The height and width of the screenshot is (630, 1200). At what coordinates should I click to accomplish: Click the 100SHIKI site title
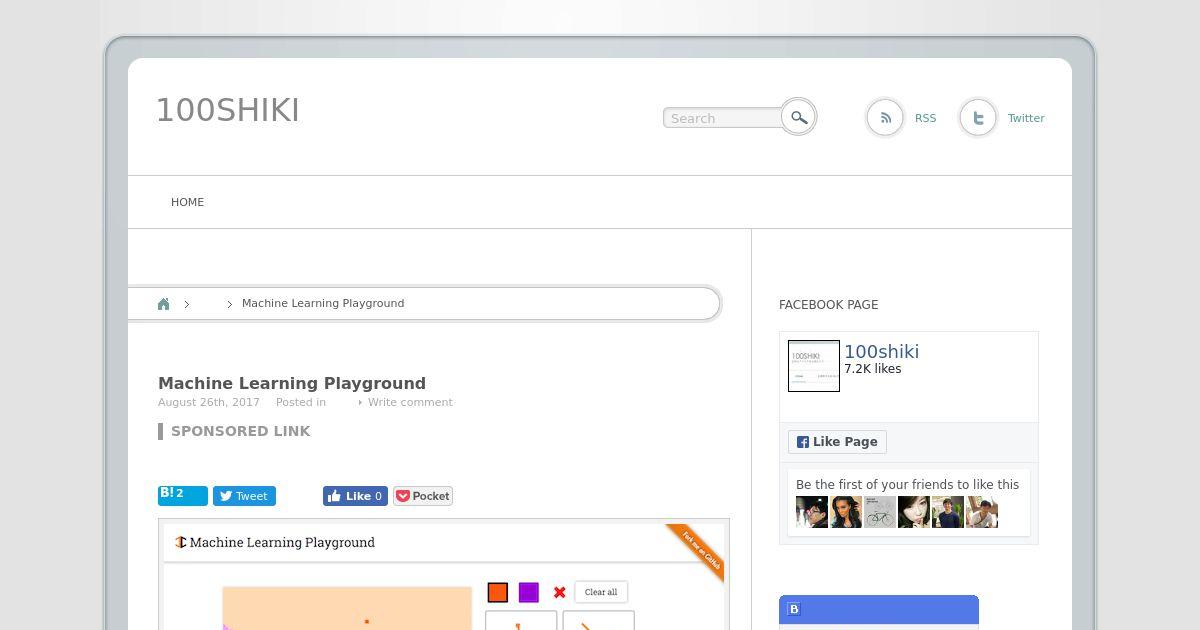[x=228, y=110]
